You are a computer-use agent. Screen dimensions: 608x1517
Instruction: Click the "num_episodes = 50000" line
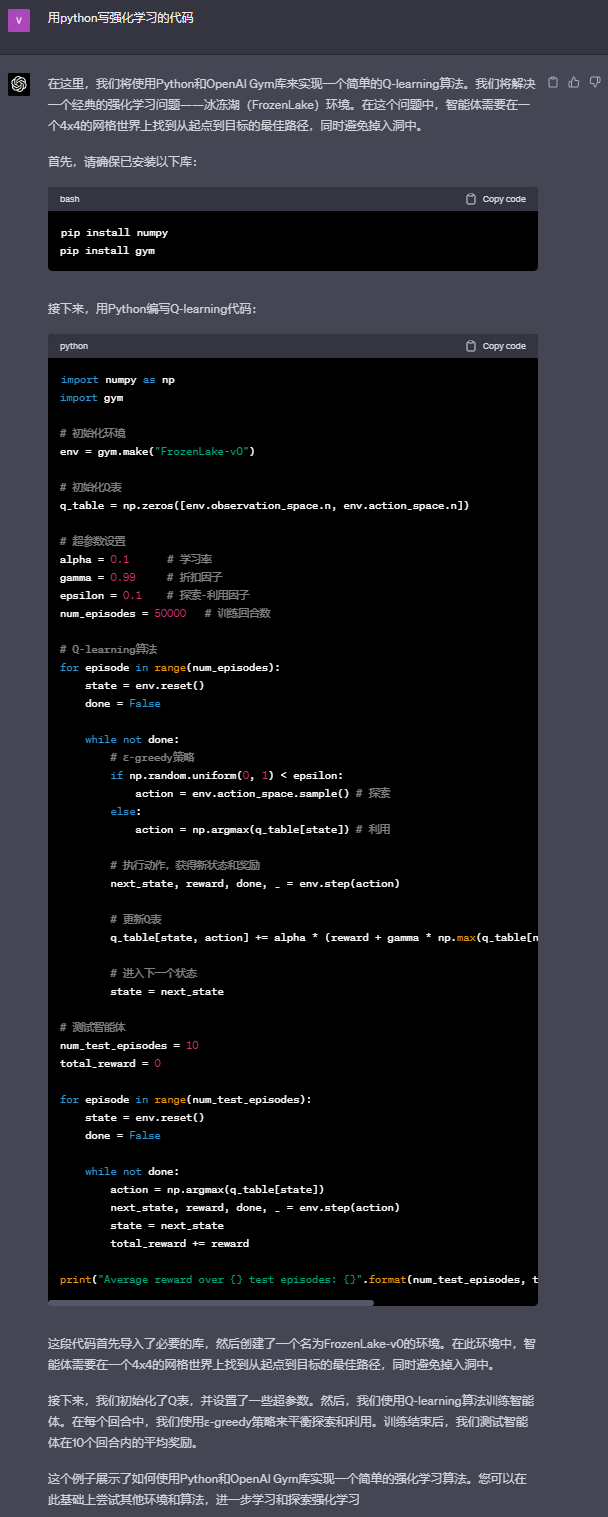130,614
